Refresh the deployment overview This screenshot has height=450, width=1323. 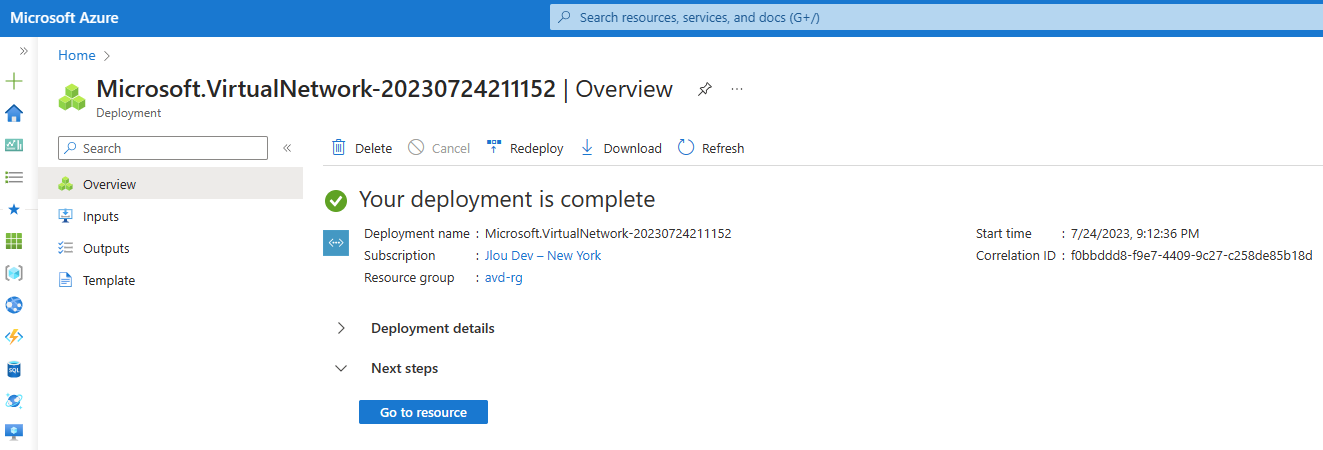tap(711, 148)
